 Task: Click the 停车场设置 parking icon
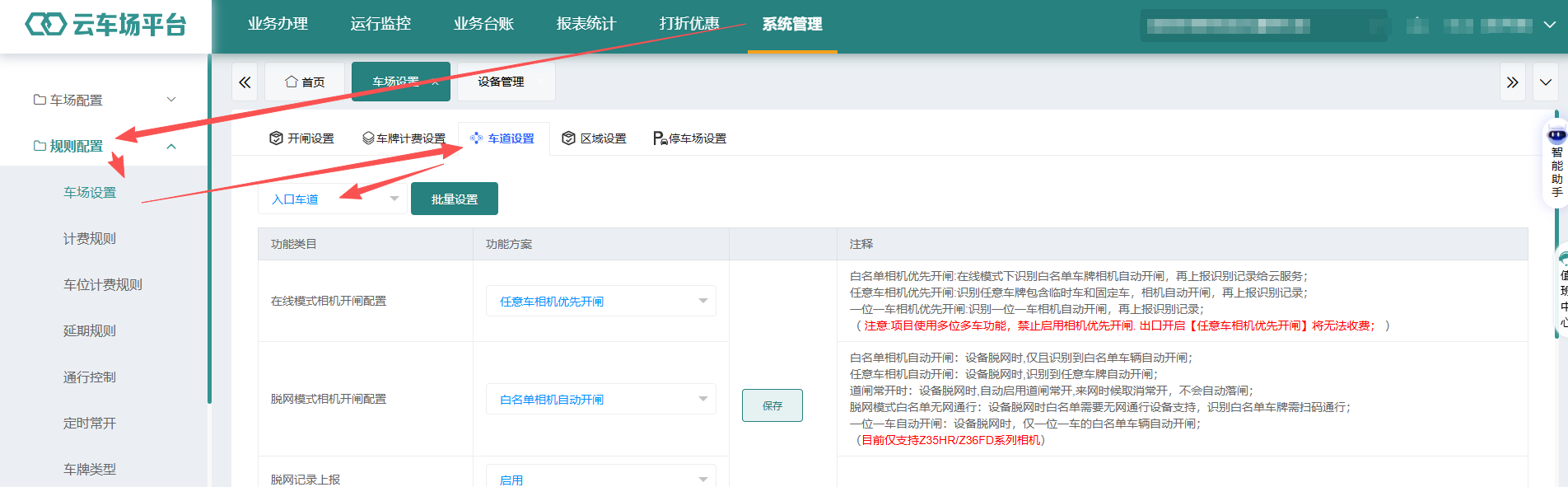[660, 138]
